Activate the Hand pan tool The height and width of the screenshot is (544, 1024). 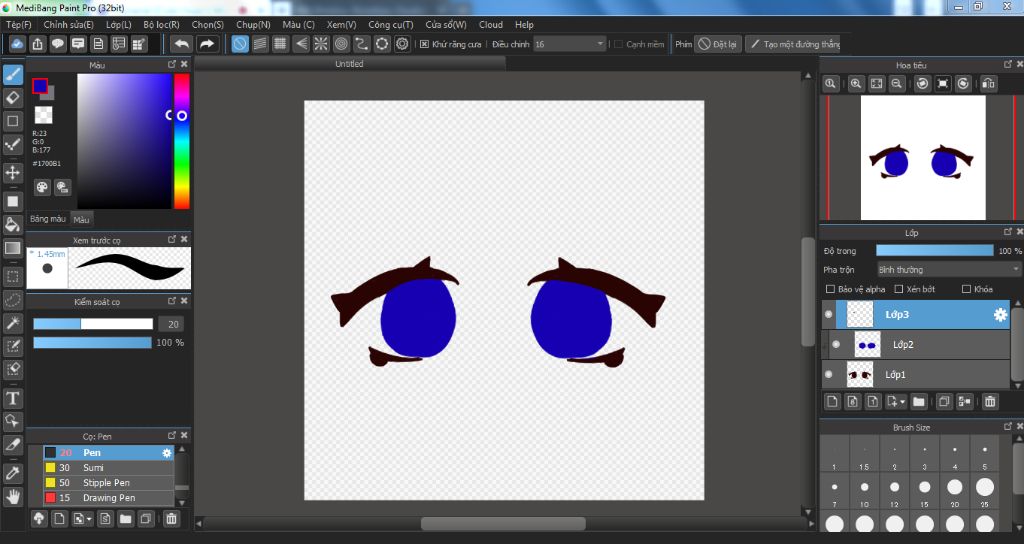(x=13, y=496)
